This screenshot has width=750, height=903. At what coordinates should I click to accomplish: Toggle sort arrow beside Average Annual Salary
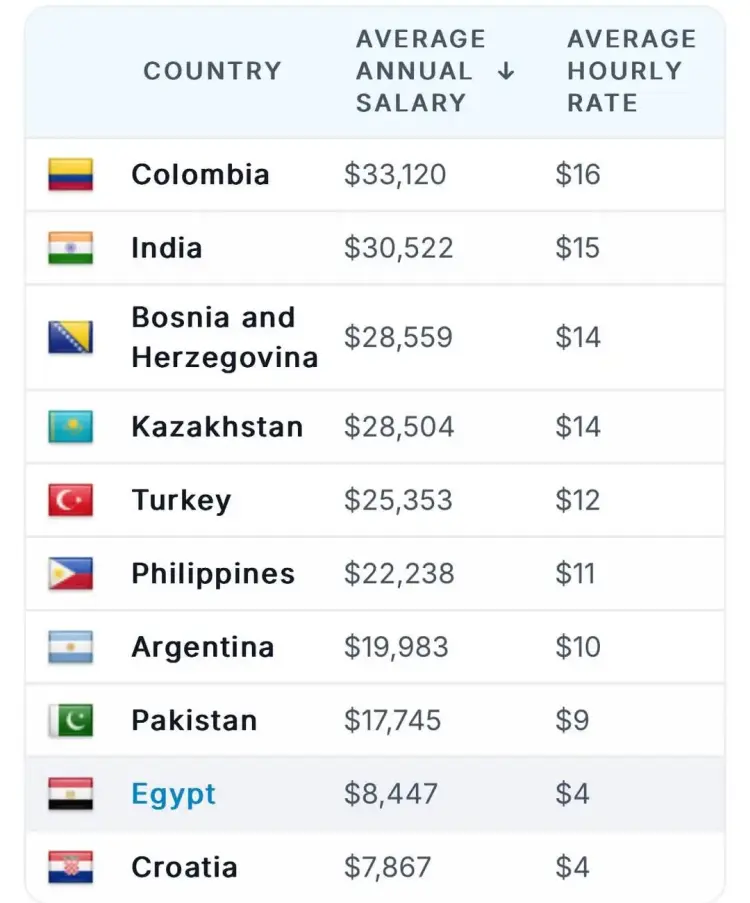pyautogui.click(x=506, y=71)
